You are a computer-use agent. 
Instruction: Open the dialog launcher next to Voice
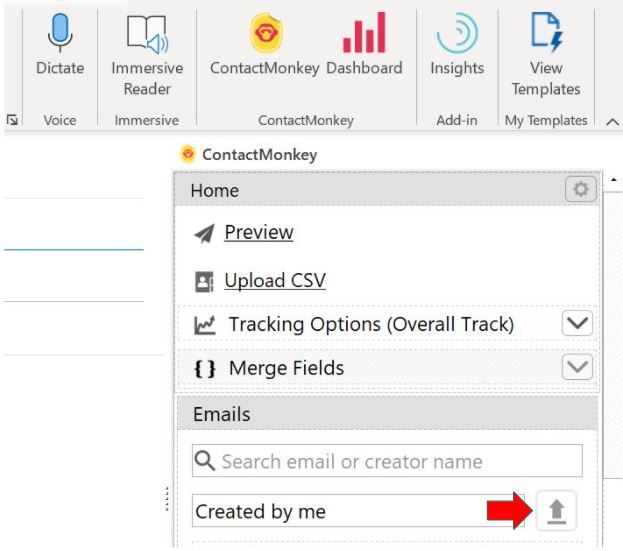(x=12, y=120)
